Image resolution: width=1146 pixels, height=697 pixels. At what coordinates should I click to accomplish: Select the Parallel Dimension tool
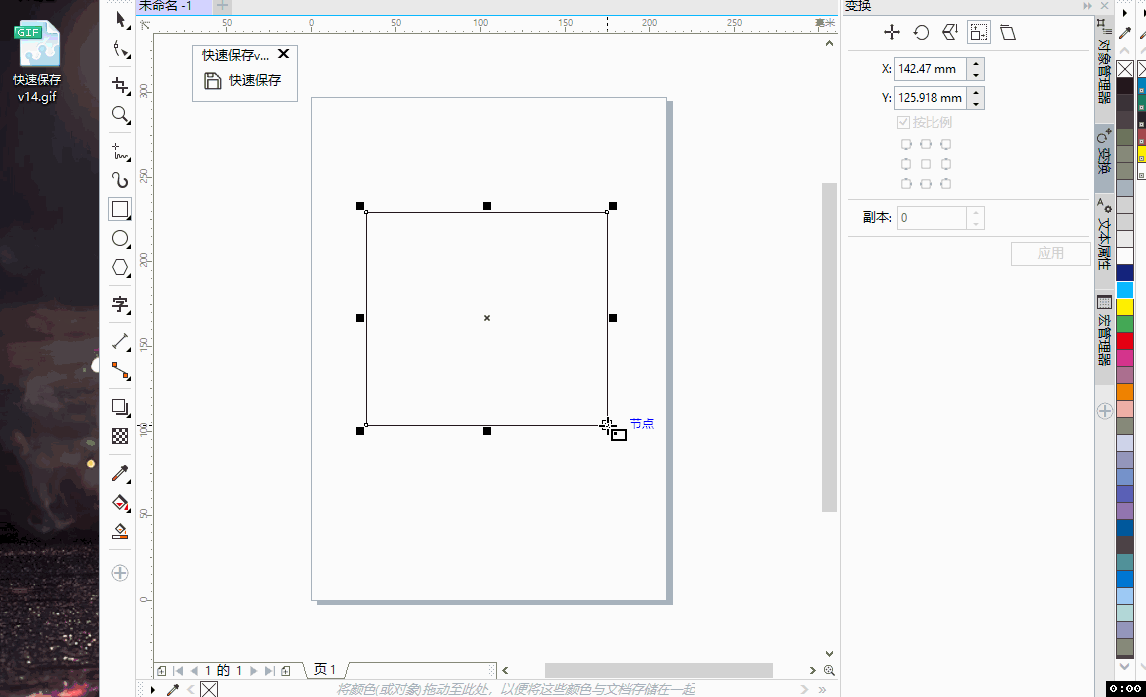[x=121, y=342]
